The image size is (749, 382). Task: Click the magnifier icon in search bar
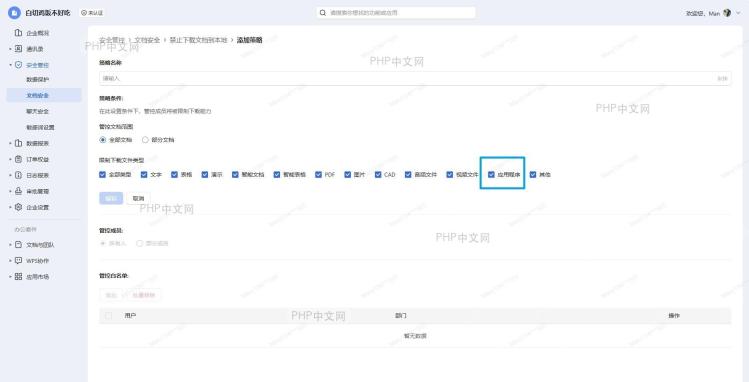tap(323, 12)
